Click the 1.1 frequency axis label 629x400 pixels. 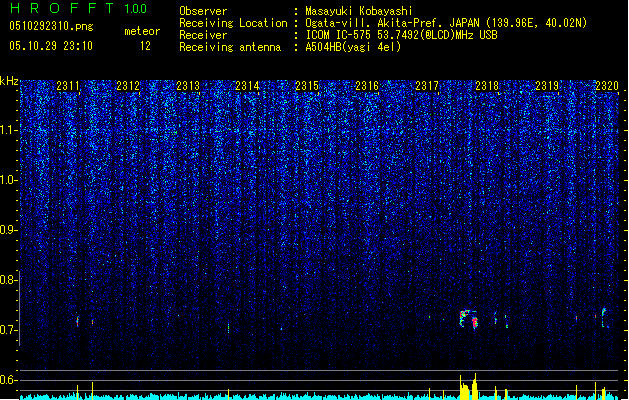point(8,130)
